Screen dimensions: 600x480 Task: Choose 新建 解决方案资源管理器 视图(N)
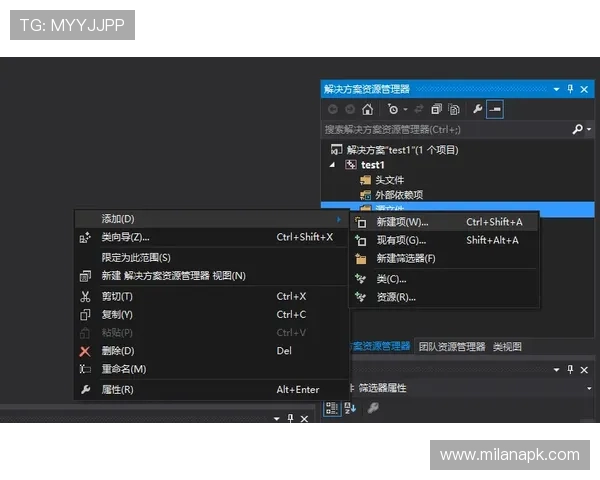[212, 276]
